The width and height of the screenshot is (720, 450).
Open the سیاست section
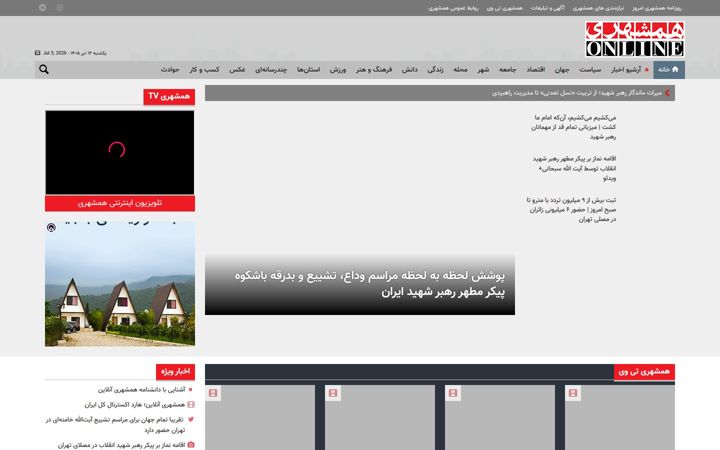[x=590, y=70]
